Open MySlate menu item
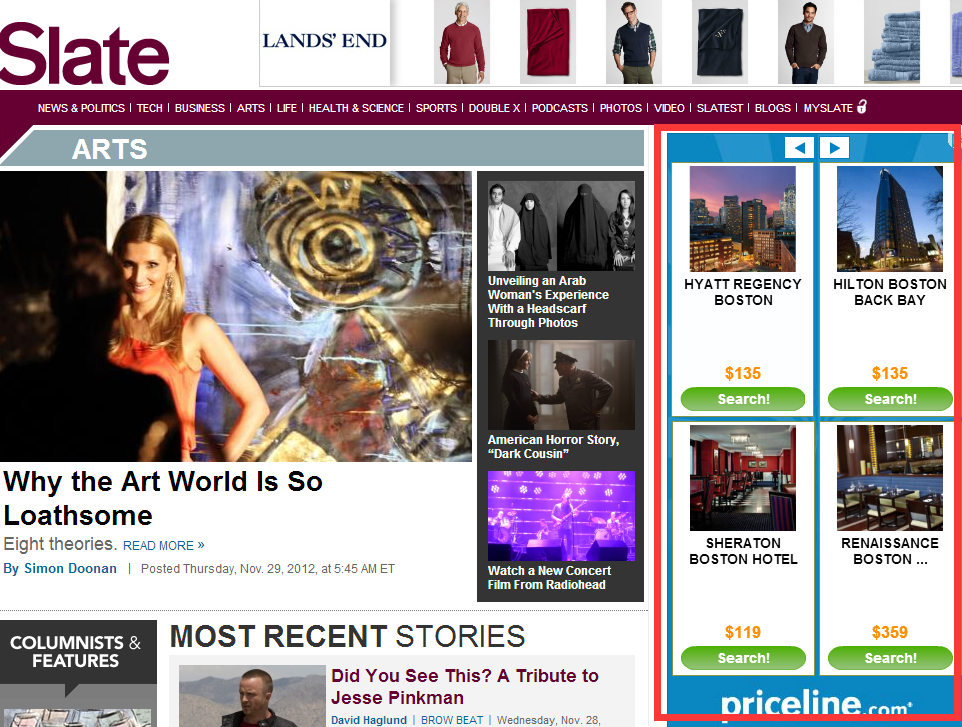 pyautogui.click(x=828, y=108)
